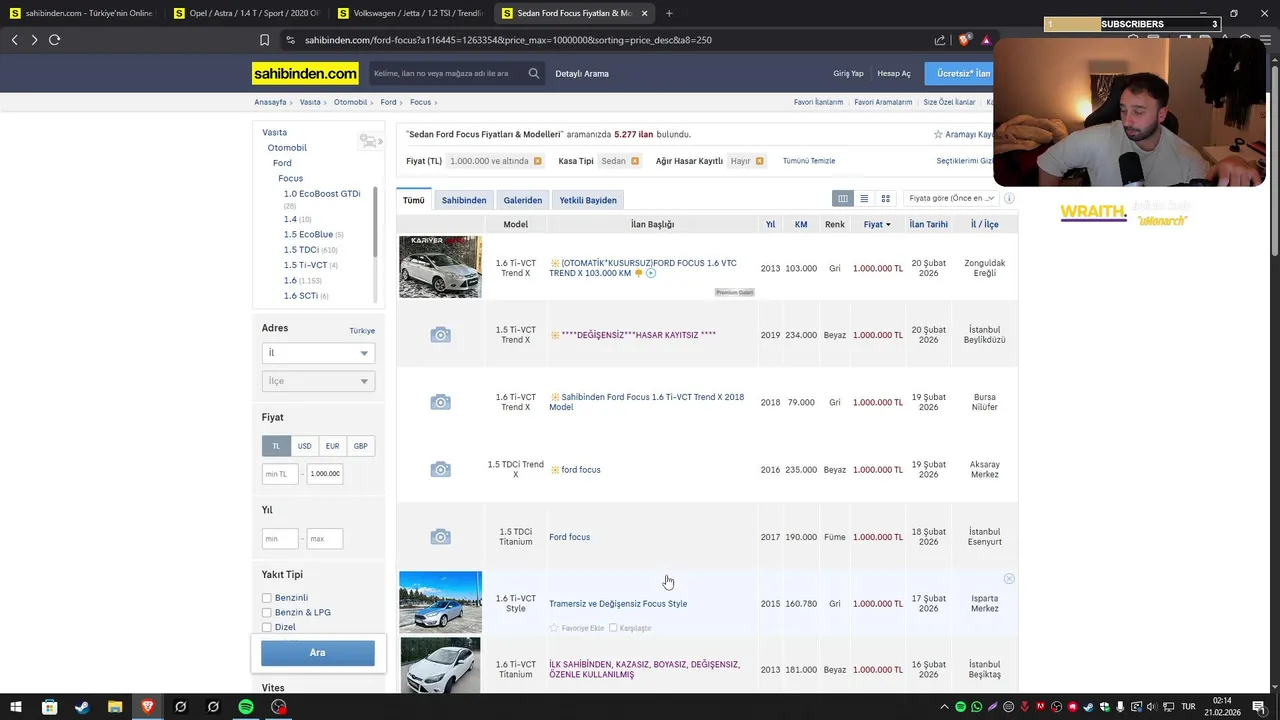Click camera placeholder of DEĞİŞENSİZ HASAR KAYITSIZ listing
Viewport: 1280px width, 720px height.
[440, 335]
